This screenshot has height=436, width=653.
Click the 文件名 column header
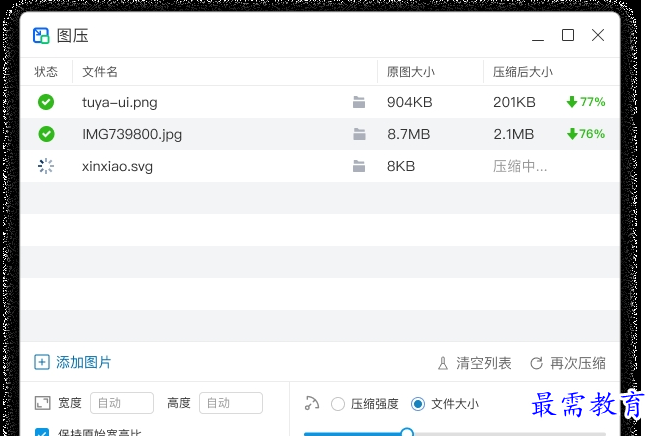[x=100, y=72]
